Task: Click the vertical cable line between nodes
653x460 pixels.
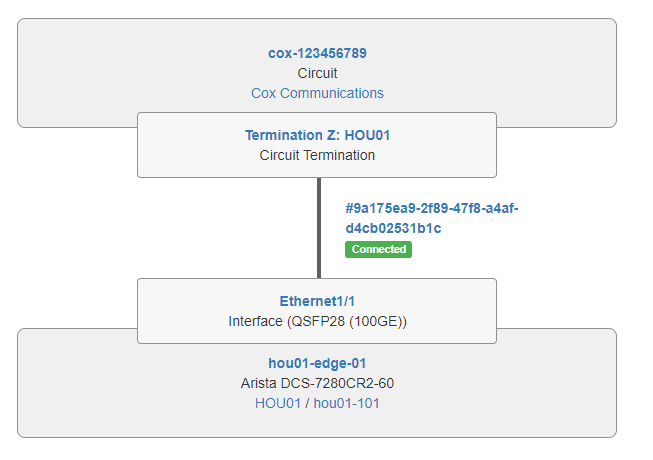Action: coord(319,228)
